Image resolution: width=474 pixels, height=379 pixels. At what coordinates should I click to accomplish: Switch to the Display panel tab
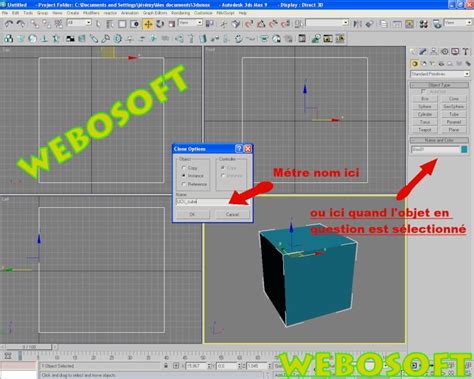[455, 51]
